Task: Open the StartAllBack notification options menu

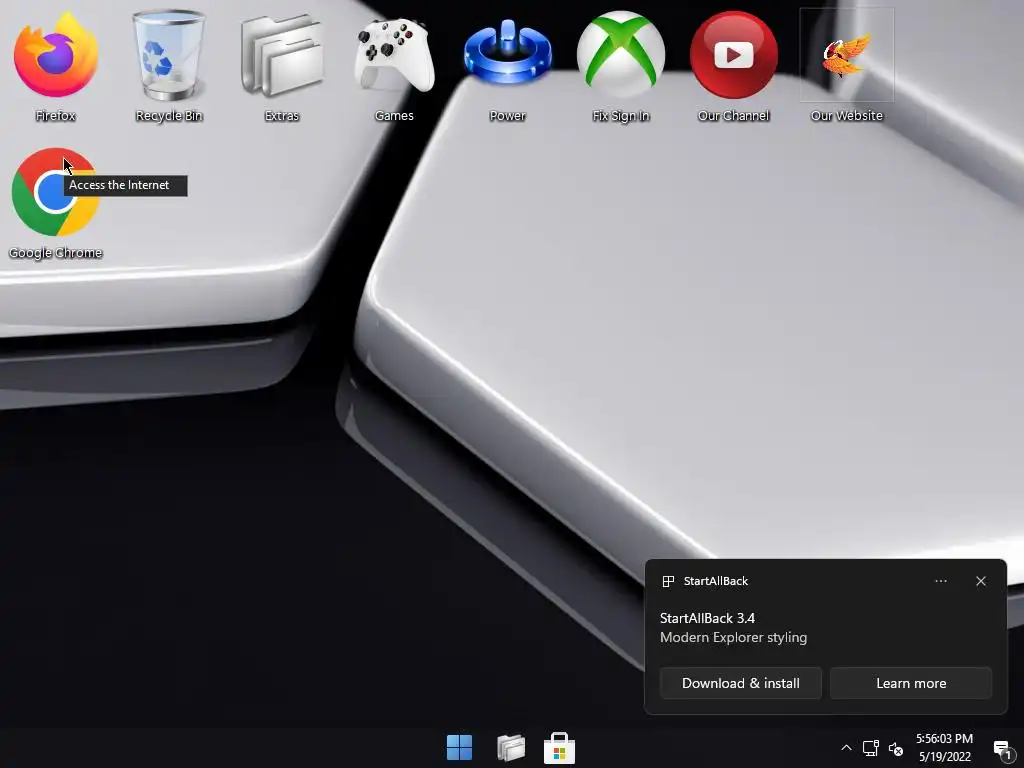Action: coord(941,581)
